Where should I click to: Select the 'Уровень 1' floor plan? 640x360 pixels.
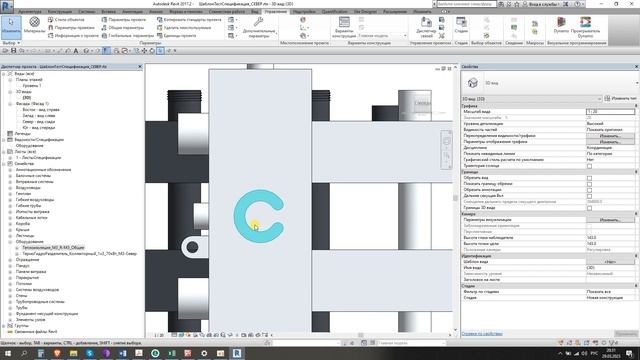click(32, 86)
